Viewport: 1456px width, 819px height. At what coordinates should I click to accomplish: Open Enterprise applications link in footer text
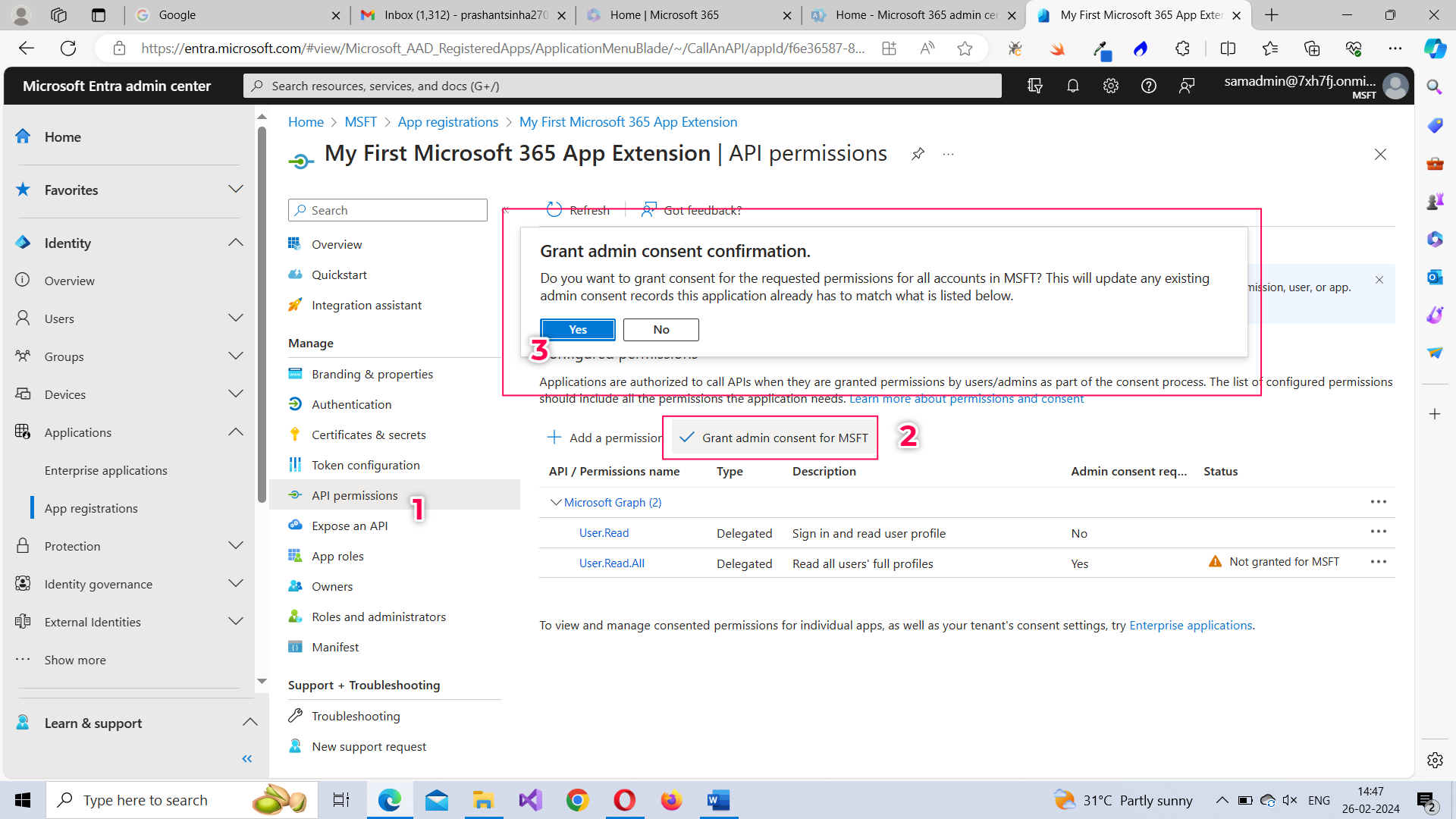tap(1191, 625)
